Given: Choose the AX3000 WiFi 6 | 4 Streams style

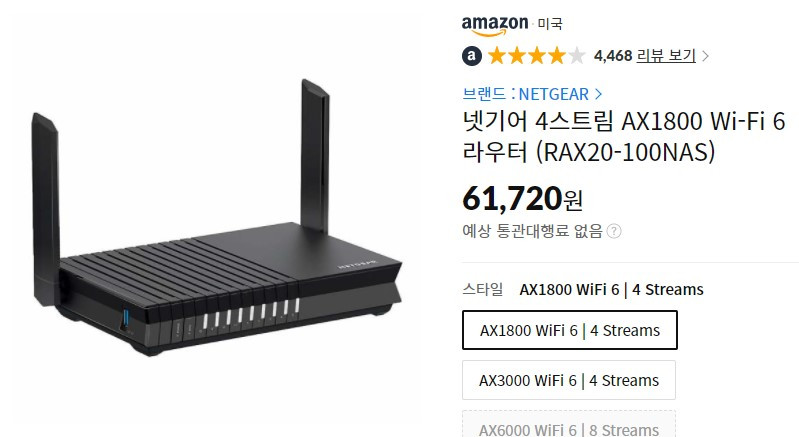Looking at the screenshot, I should click(x=569, y=380).
